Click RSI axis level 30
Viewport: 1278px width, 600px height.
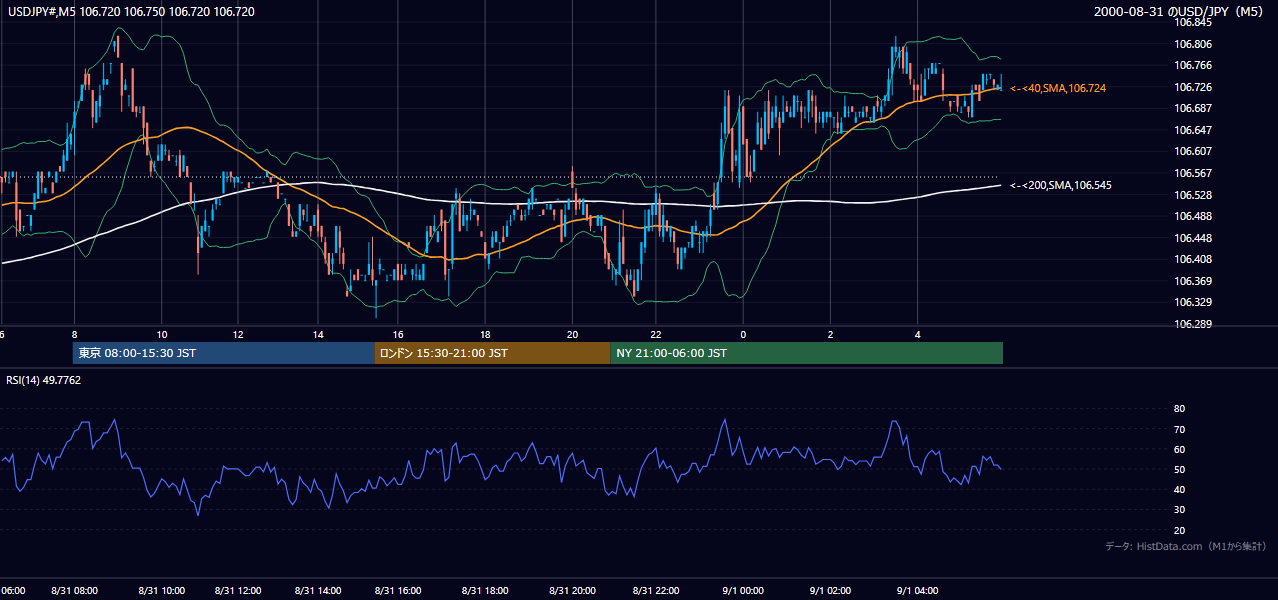click(x=1180, y=510)
